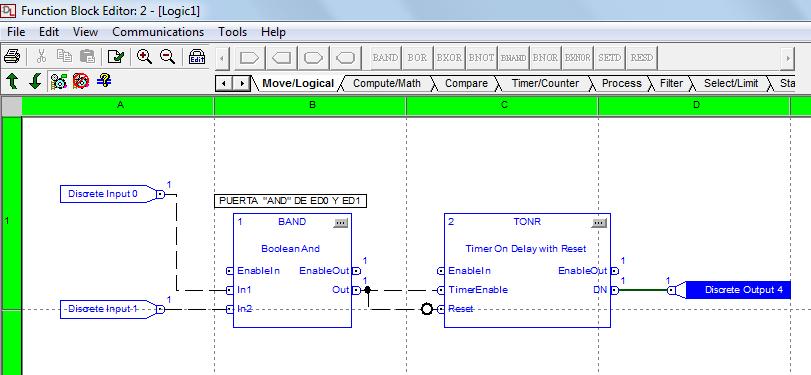The height and width of the screenshot is (375, 811).
Task: Click the Zoom Out magnifier icon
Action: point(167,56)
